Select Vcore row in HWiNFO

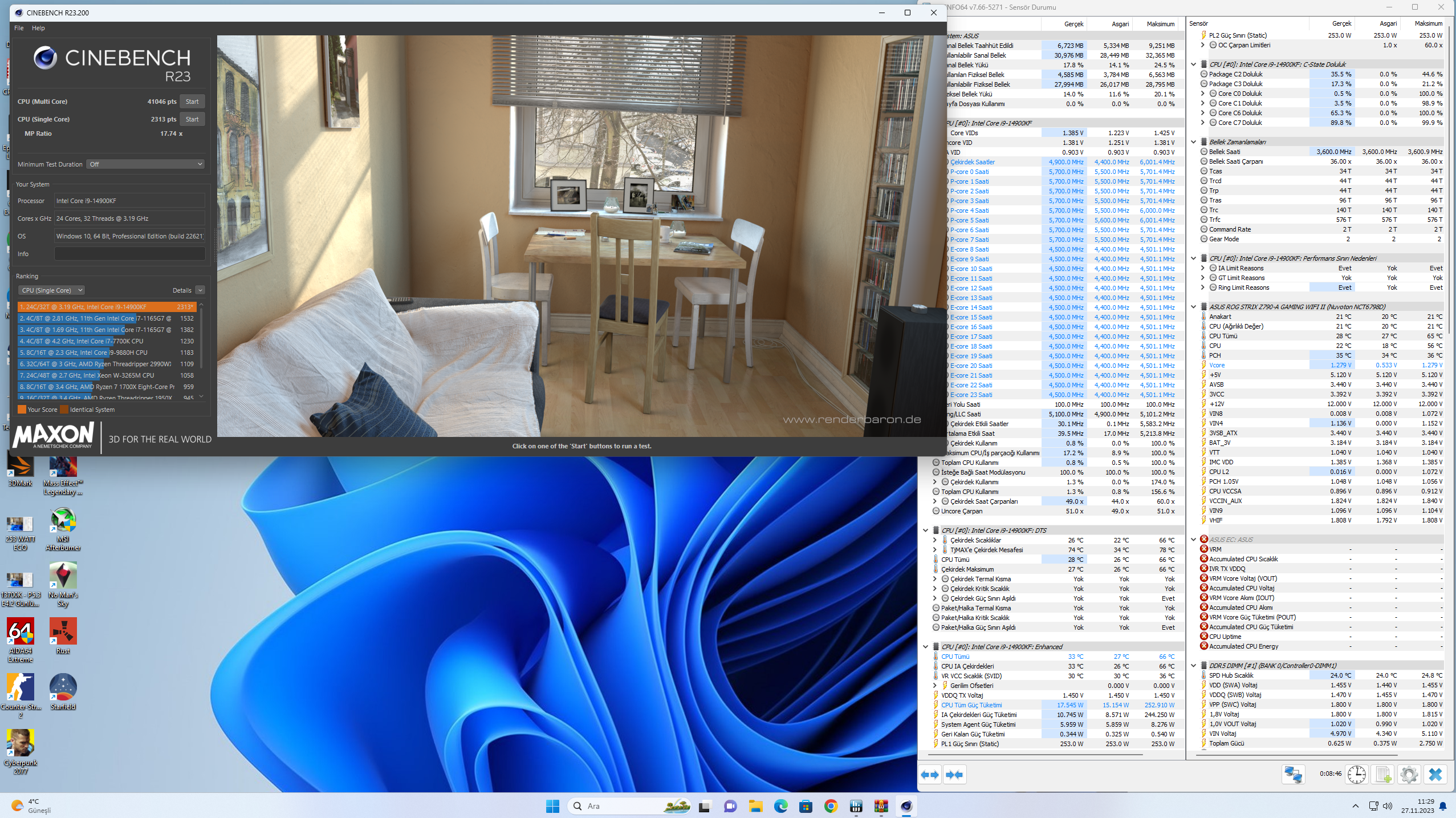1322,365
